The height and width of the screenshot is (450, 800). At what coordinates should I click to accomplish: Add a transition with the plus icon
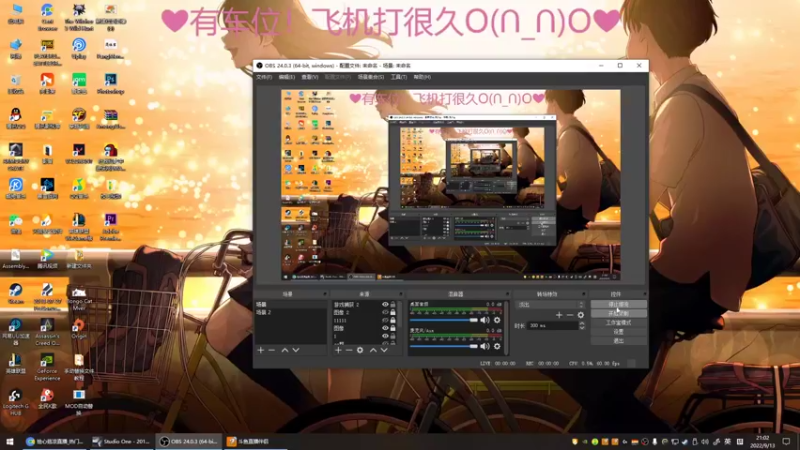[559, 315]
